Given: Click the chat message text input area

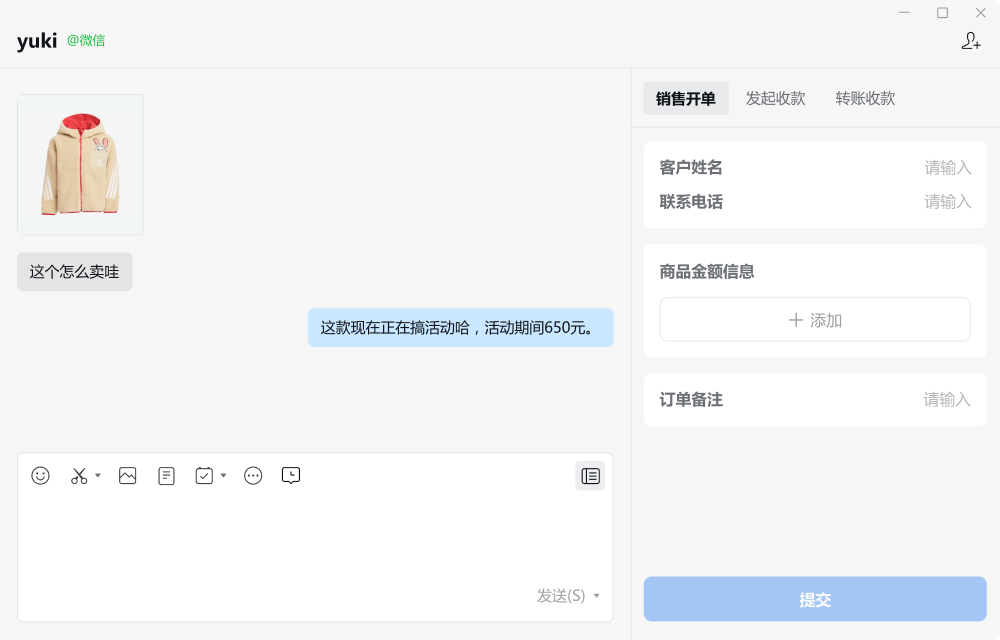Looking at the screenshot, I should point(315,539).
